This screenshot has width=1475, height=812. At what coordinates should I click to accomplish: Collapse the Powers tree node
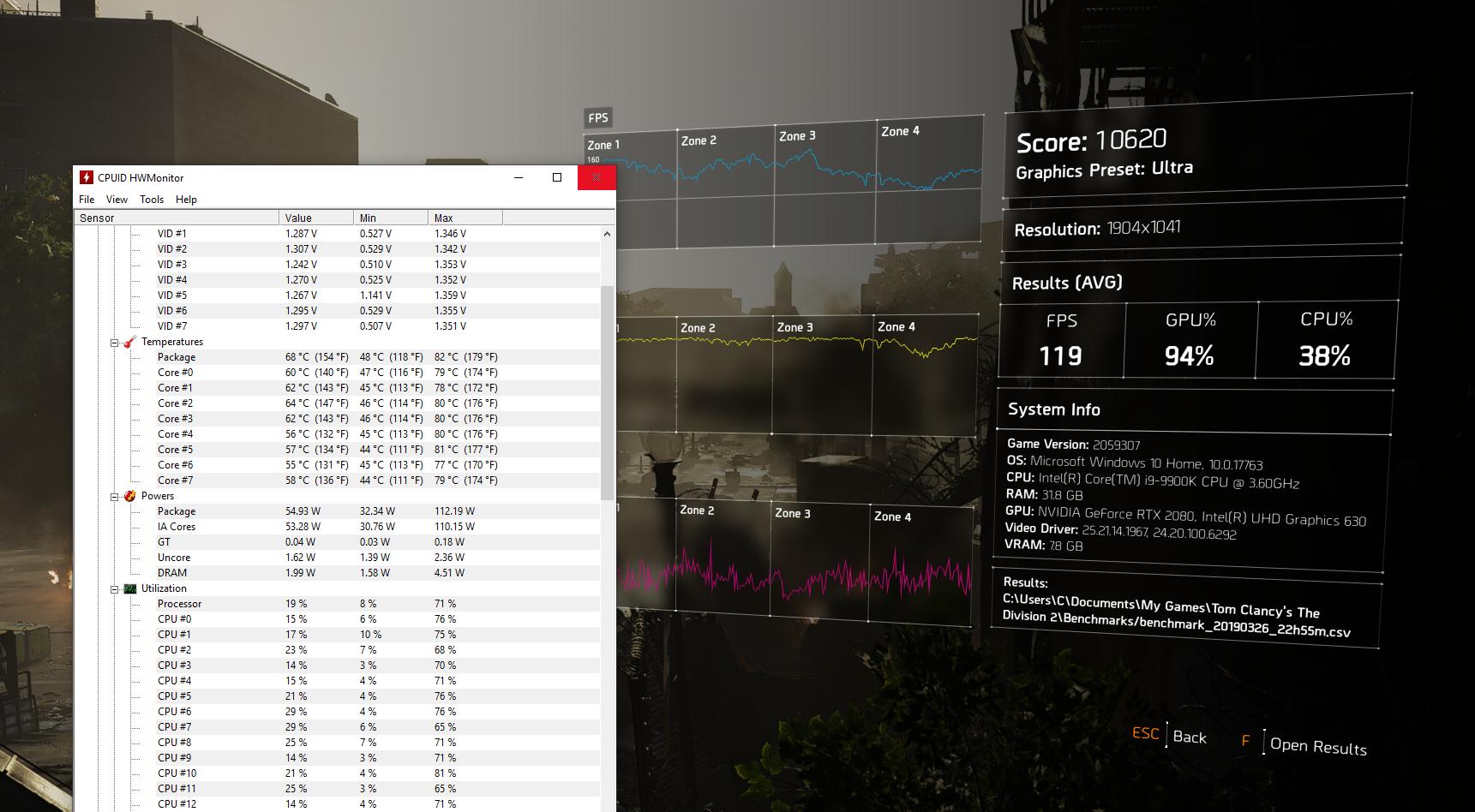click(x=114, y=497)
